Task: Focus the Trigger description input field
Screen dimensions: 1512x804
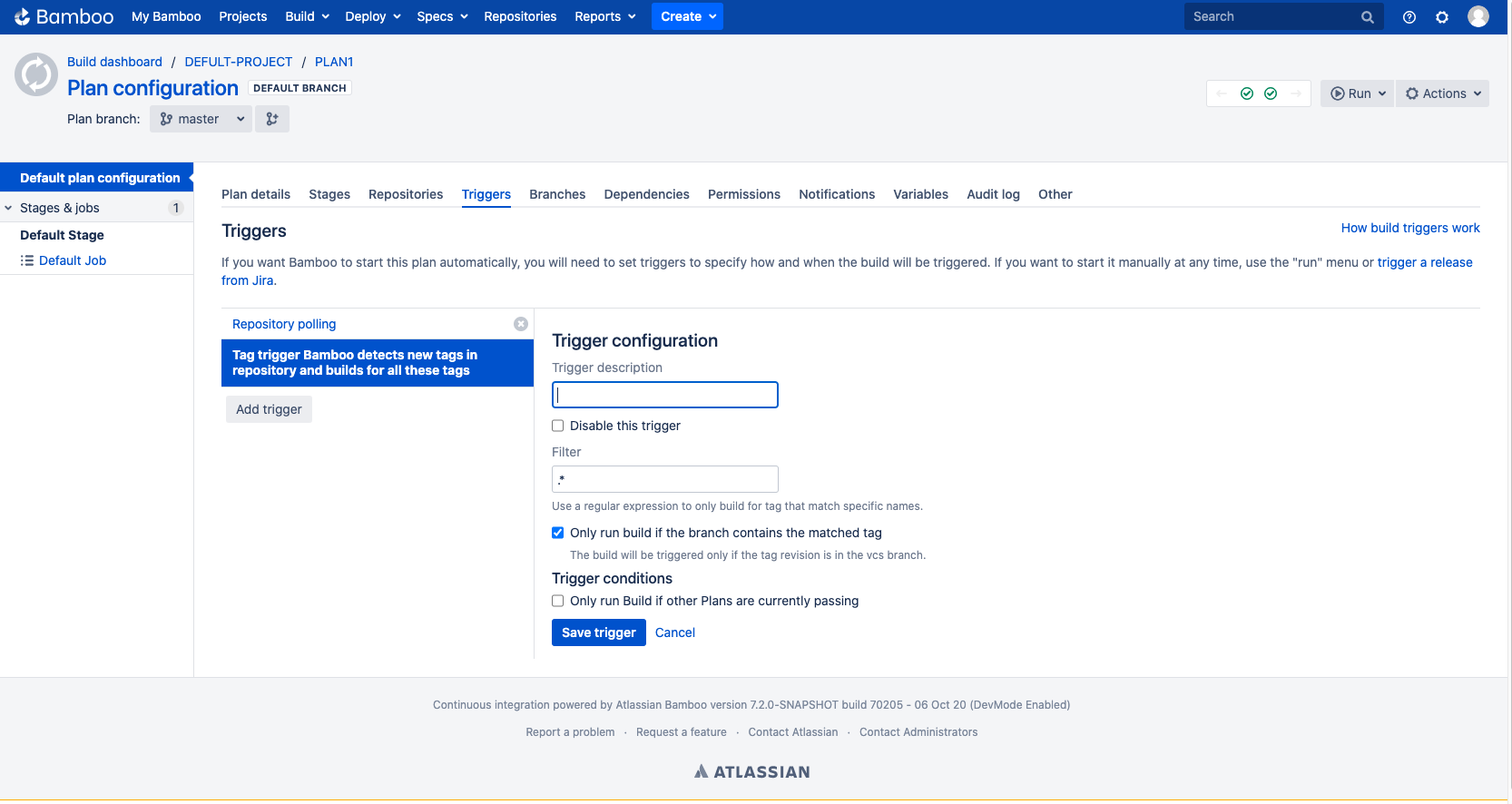Action: pos(665,395)
